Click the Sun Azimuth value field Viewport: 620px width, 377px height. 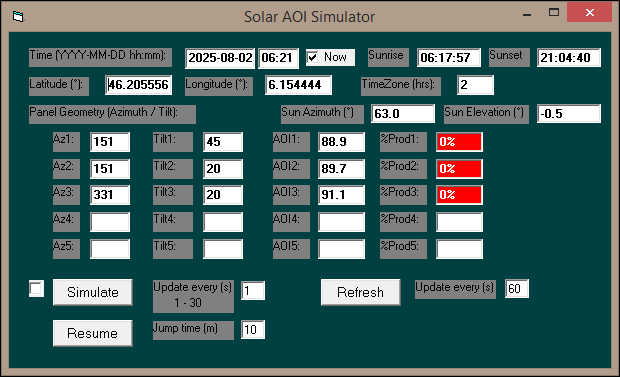pos(403,114)
